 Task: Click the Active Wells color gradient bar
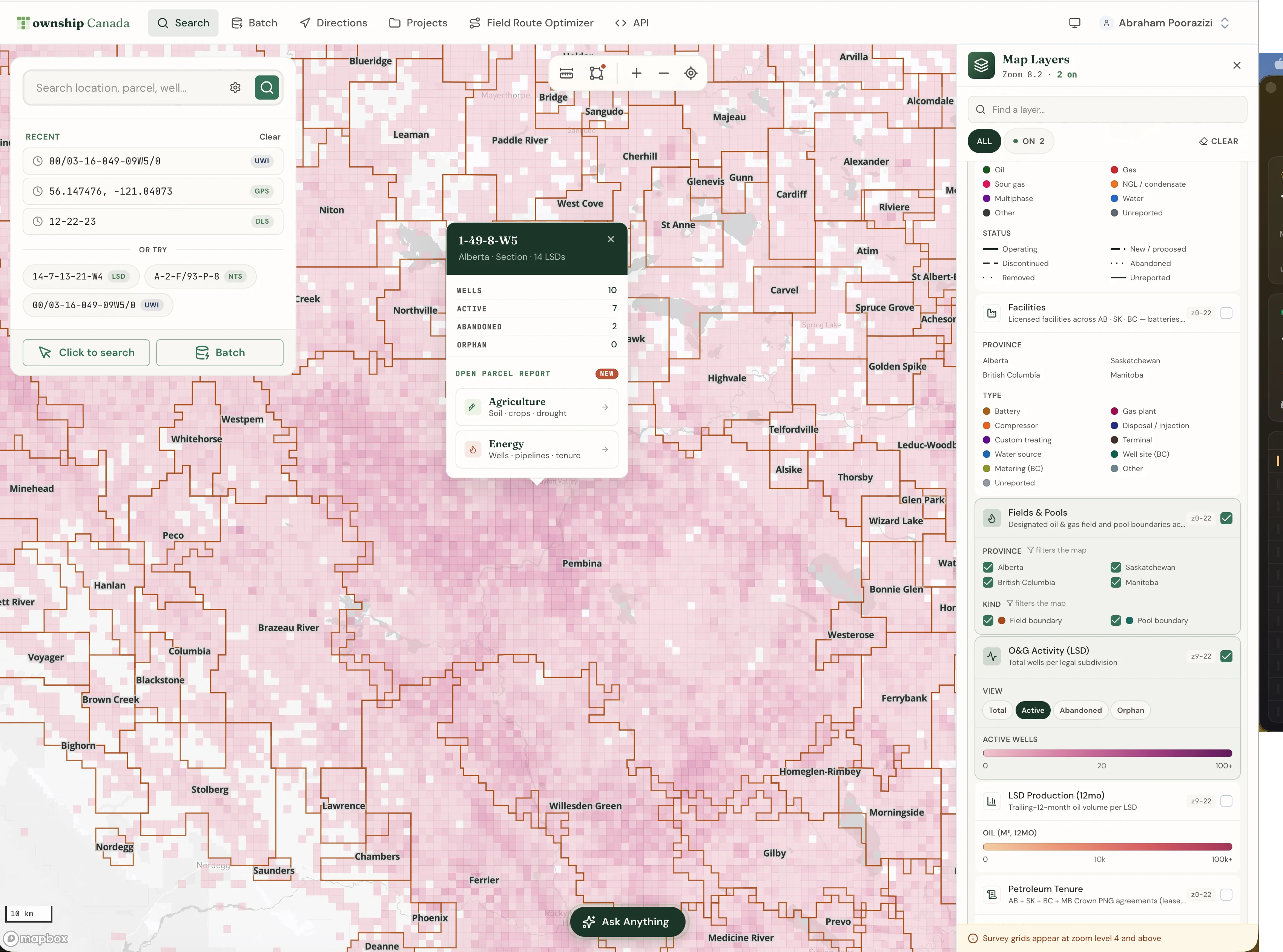(1107, 753)
